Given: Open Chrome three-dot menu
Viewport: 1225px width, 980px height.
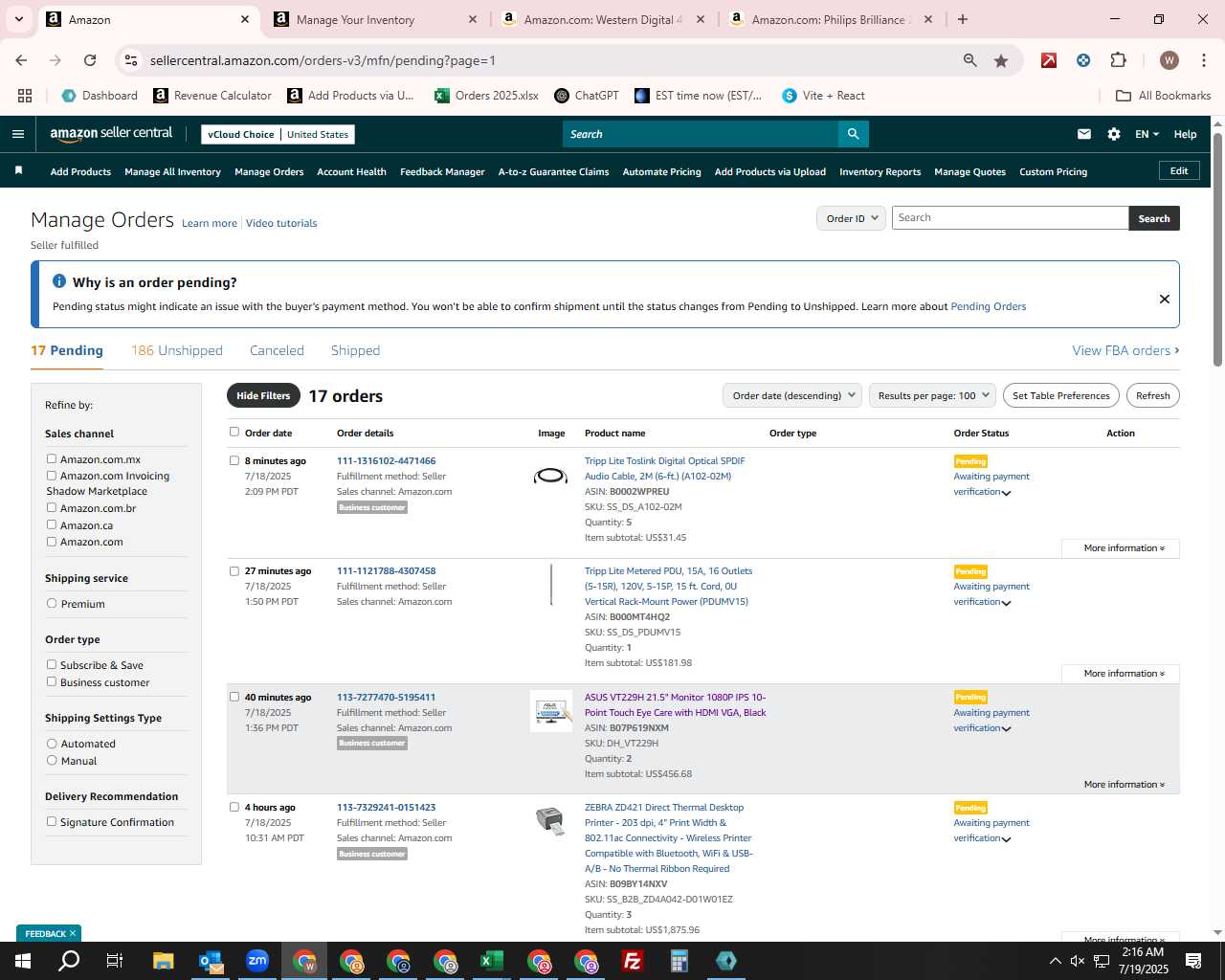Looking at the screenshot, I should pyautogui.click(x=1203, y=60).
